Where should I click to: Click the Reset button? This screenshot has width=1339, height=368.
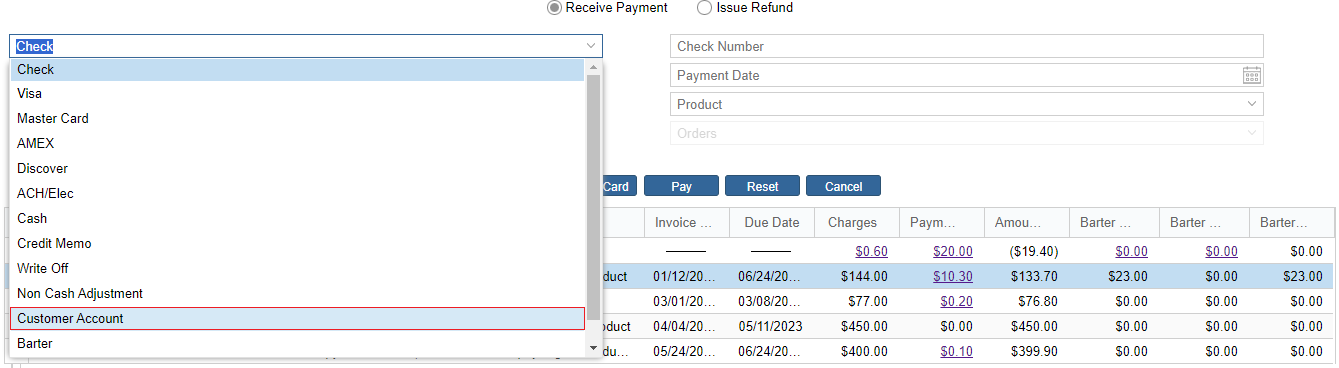pos(762,186)
